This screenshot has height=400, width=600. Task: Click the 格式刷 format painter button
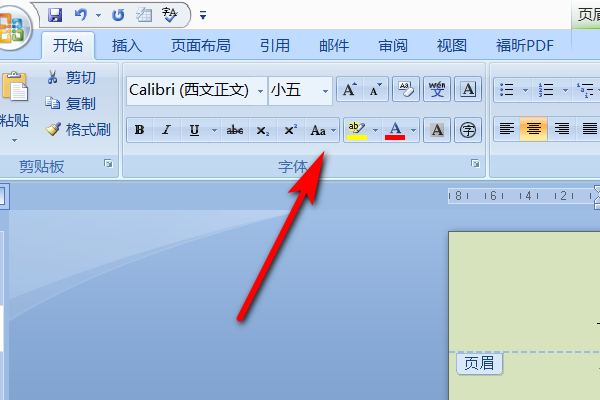pos(78,129)
